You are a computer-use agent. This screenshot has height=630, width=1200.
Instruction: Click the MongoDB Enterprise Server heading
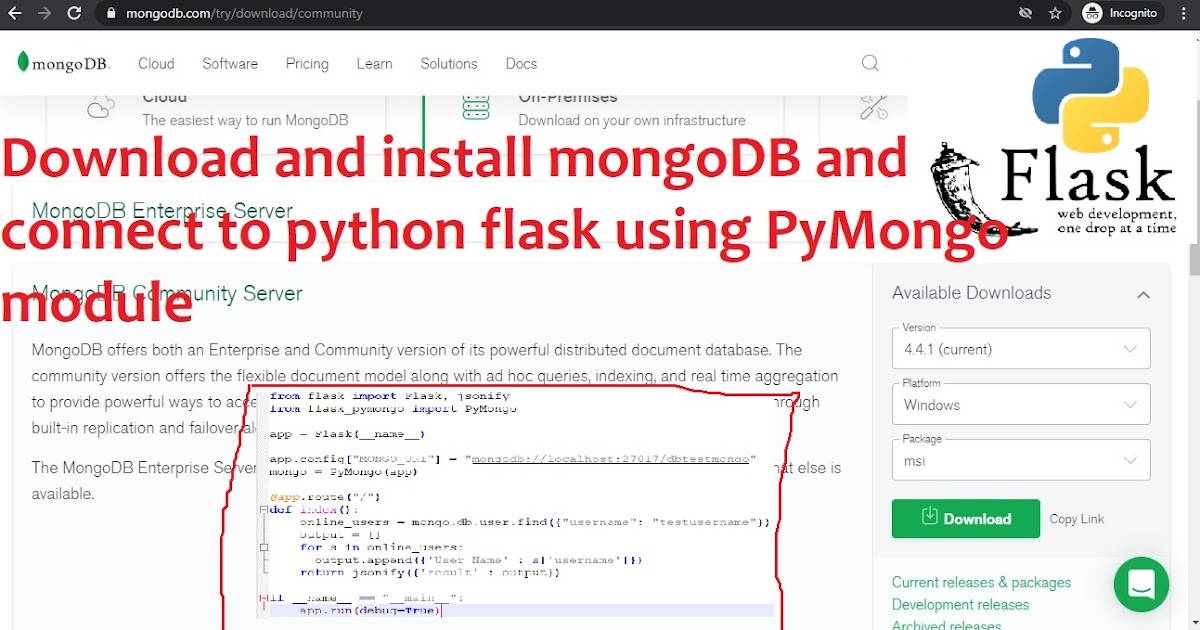(162, 211)
